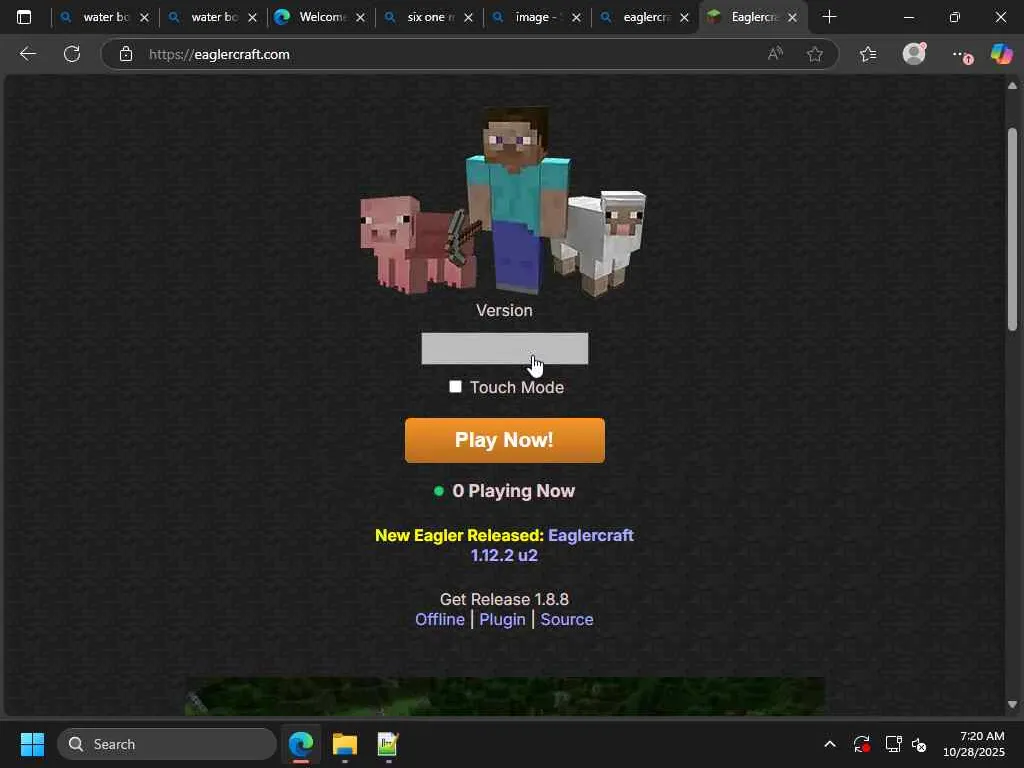
Task: Open the Offline download link
Action: coord(440,619)
